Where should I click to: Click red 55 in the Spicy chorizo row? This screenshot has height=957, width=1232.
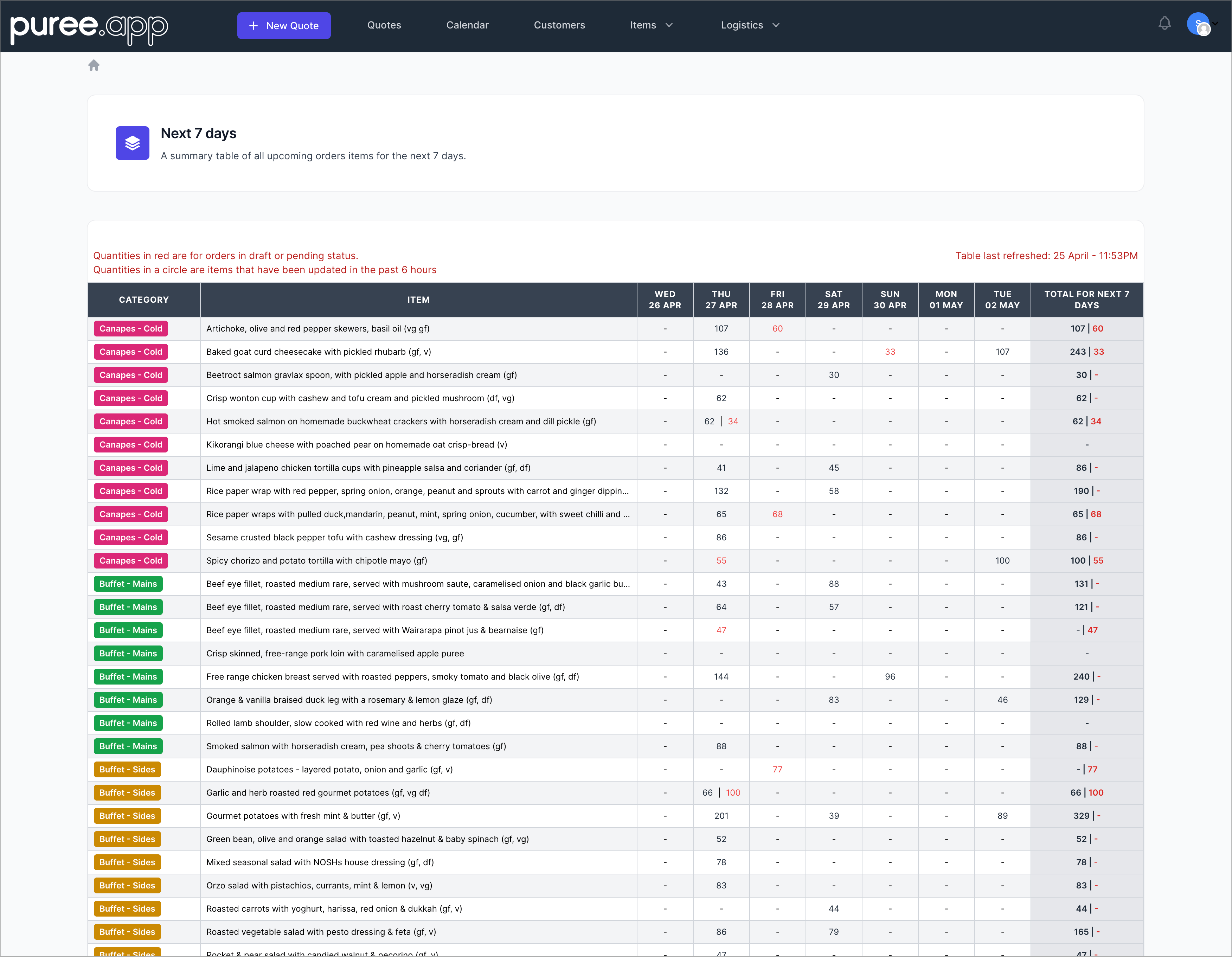coord(721,560)
